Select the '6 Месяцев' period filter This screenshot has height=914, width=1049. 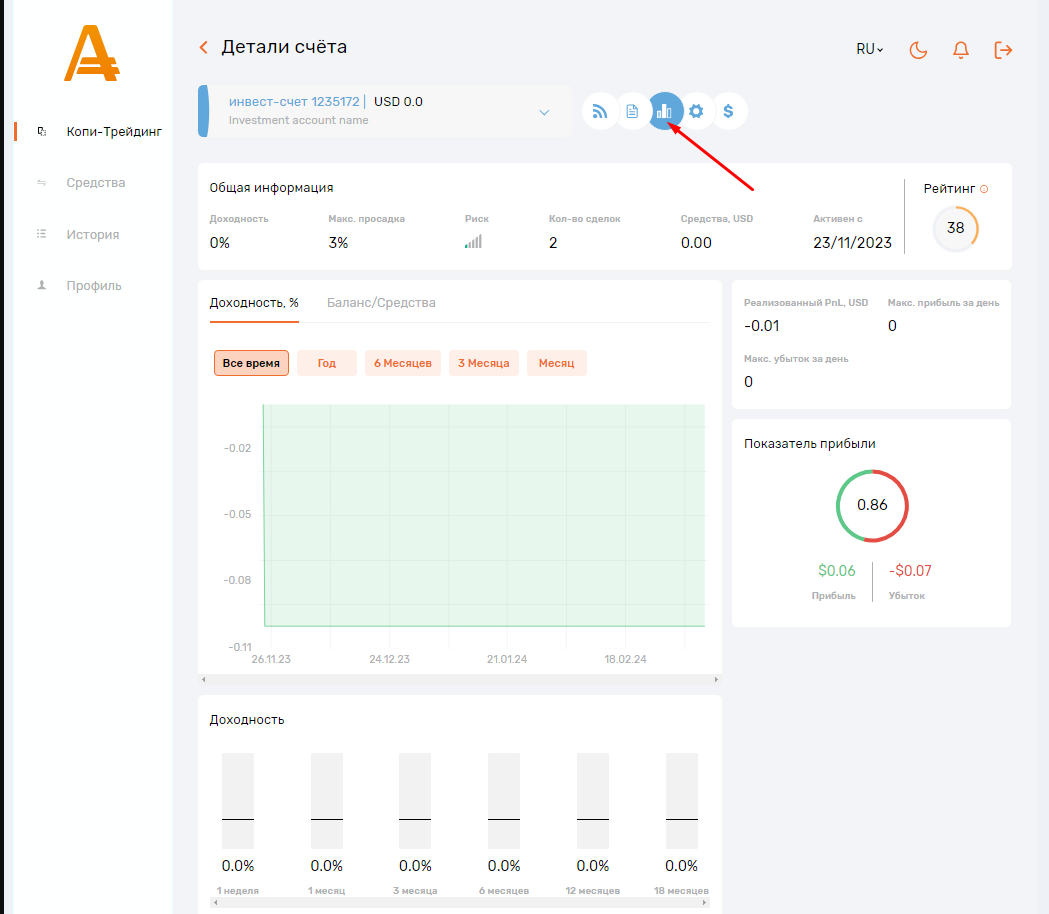402,363
